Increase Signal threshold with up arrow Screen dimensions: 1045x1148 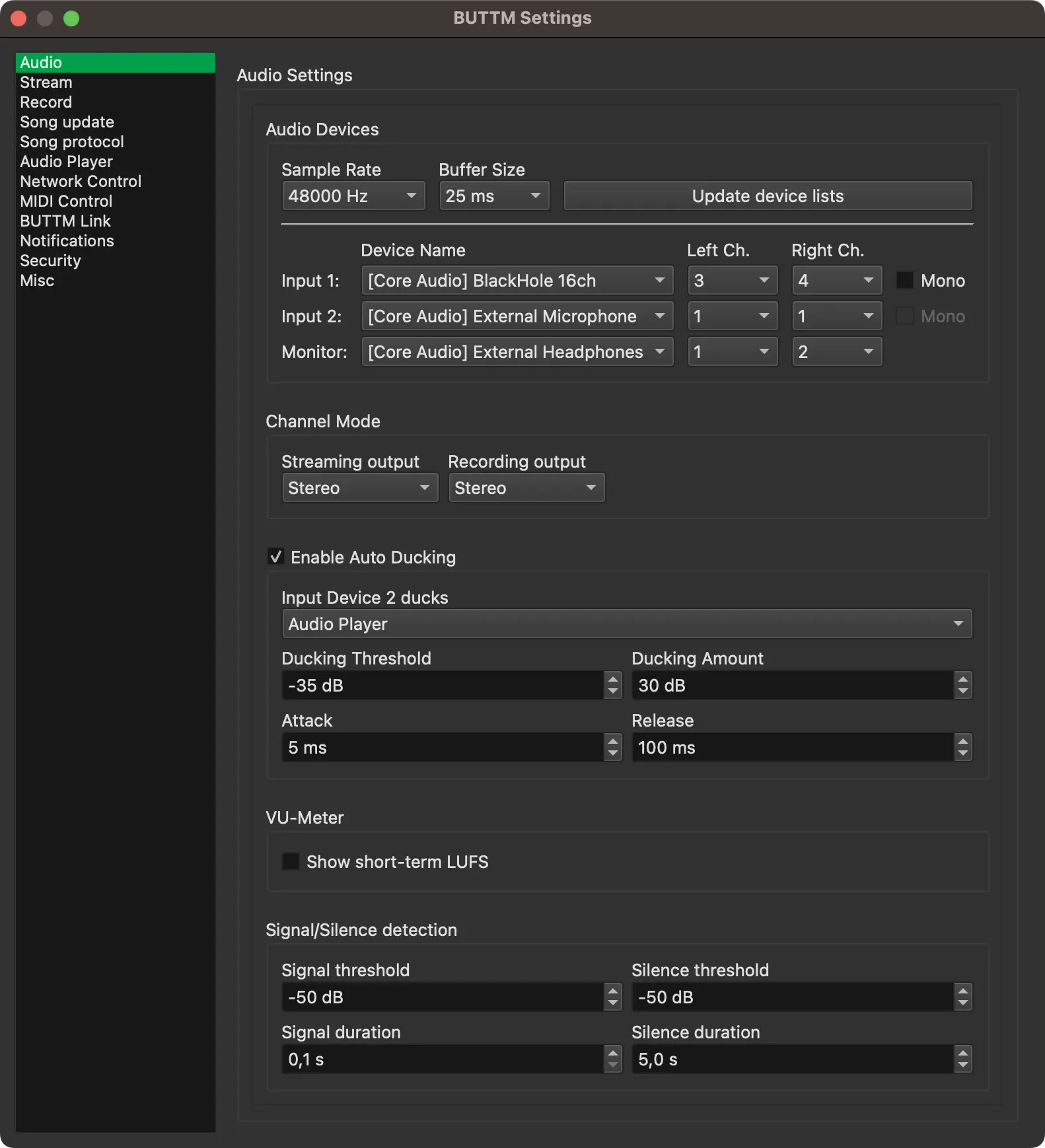pos(613,990)
